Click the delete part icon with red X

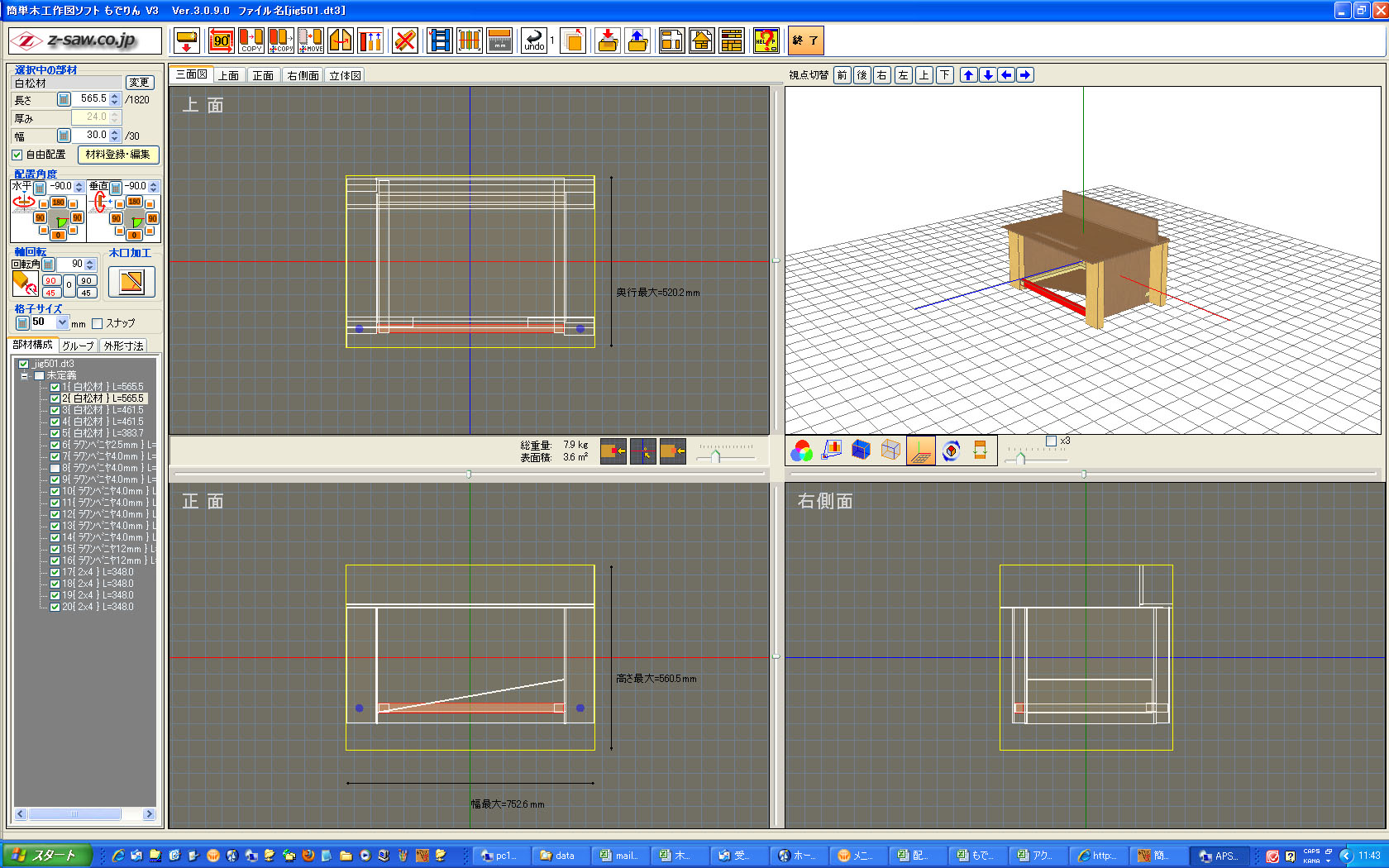pyautogui.click(x=404, y=41)
